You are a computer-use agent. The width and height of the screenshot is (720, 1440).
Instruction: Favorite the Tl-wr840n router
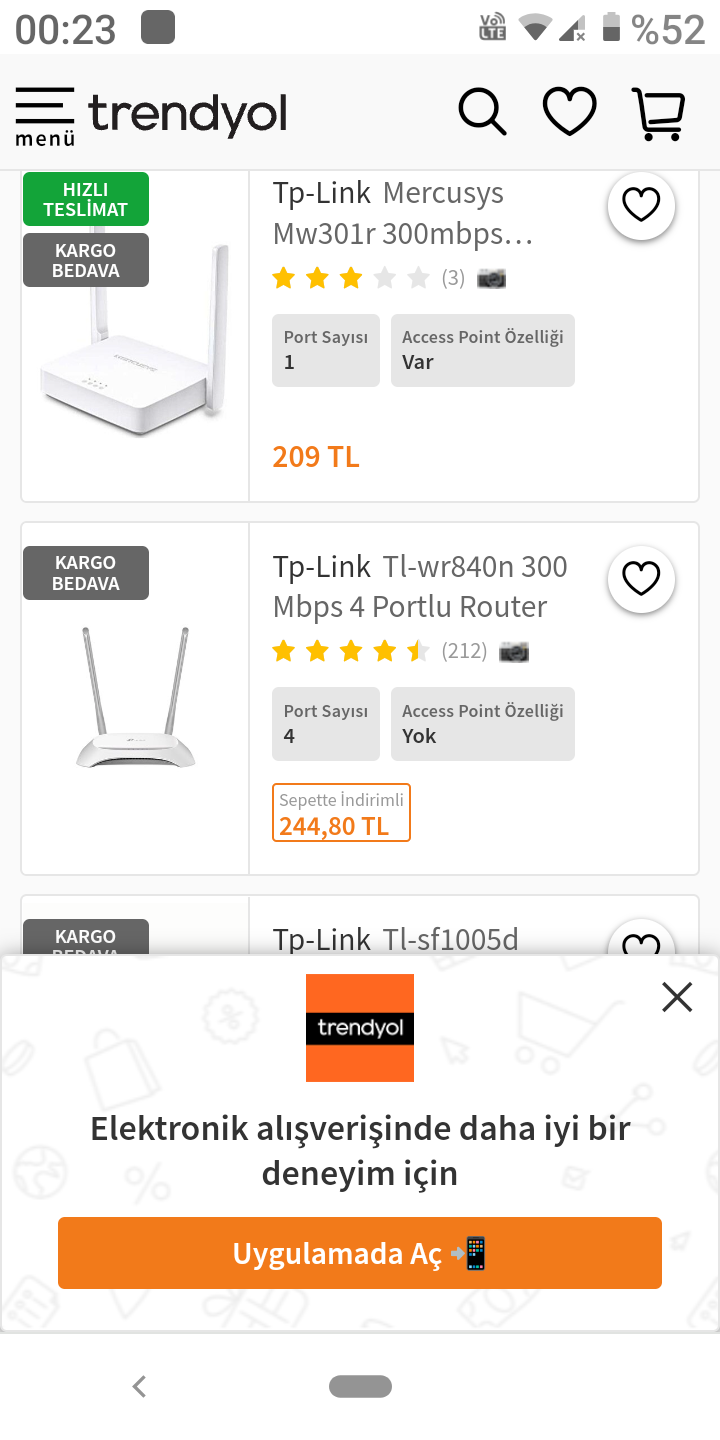641,579
